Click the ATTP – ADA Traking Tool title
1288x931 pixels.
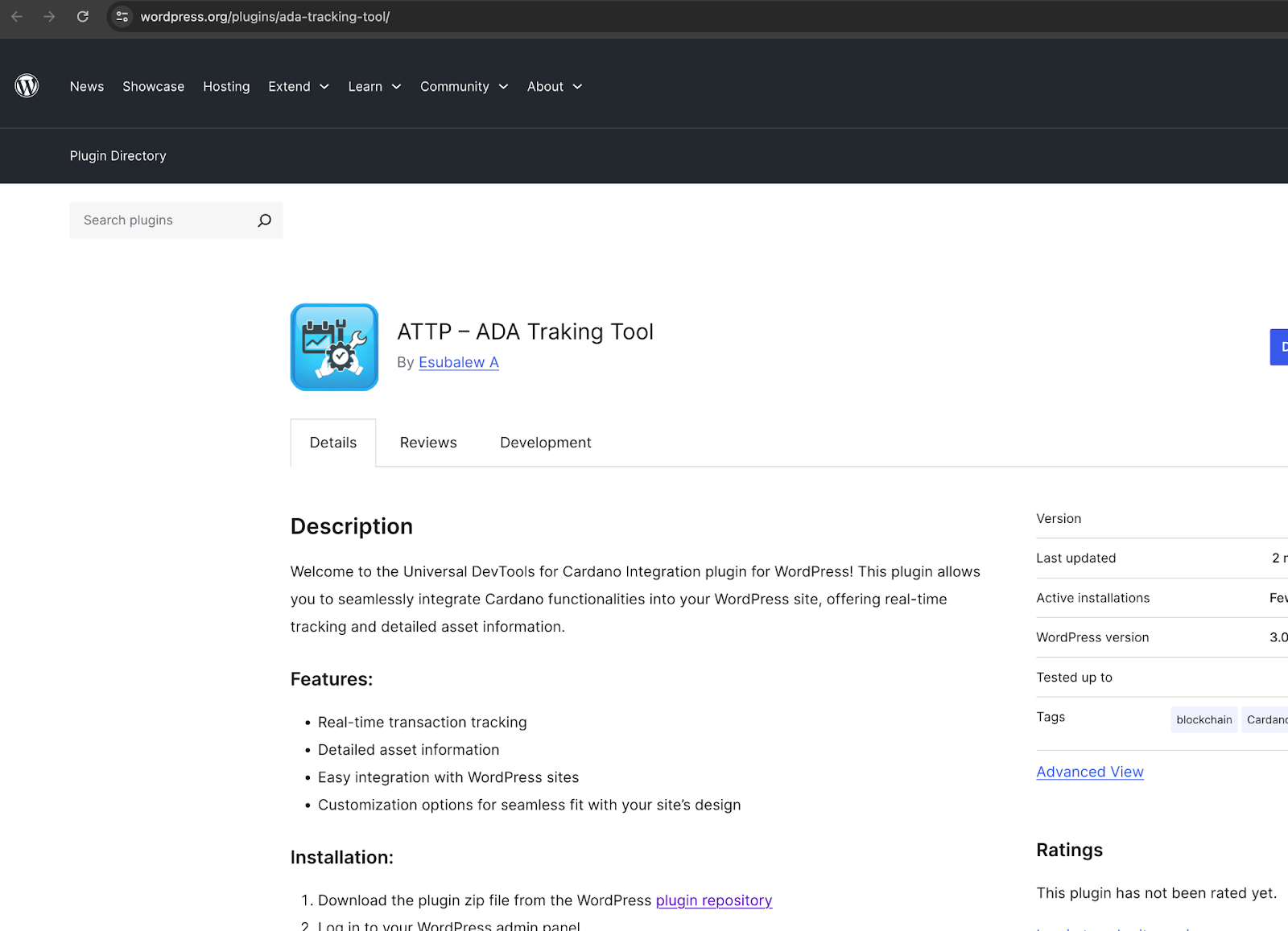[x=526, y=332]
